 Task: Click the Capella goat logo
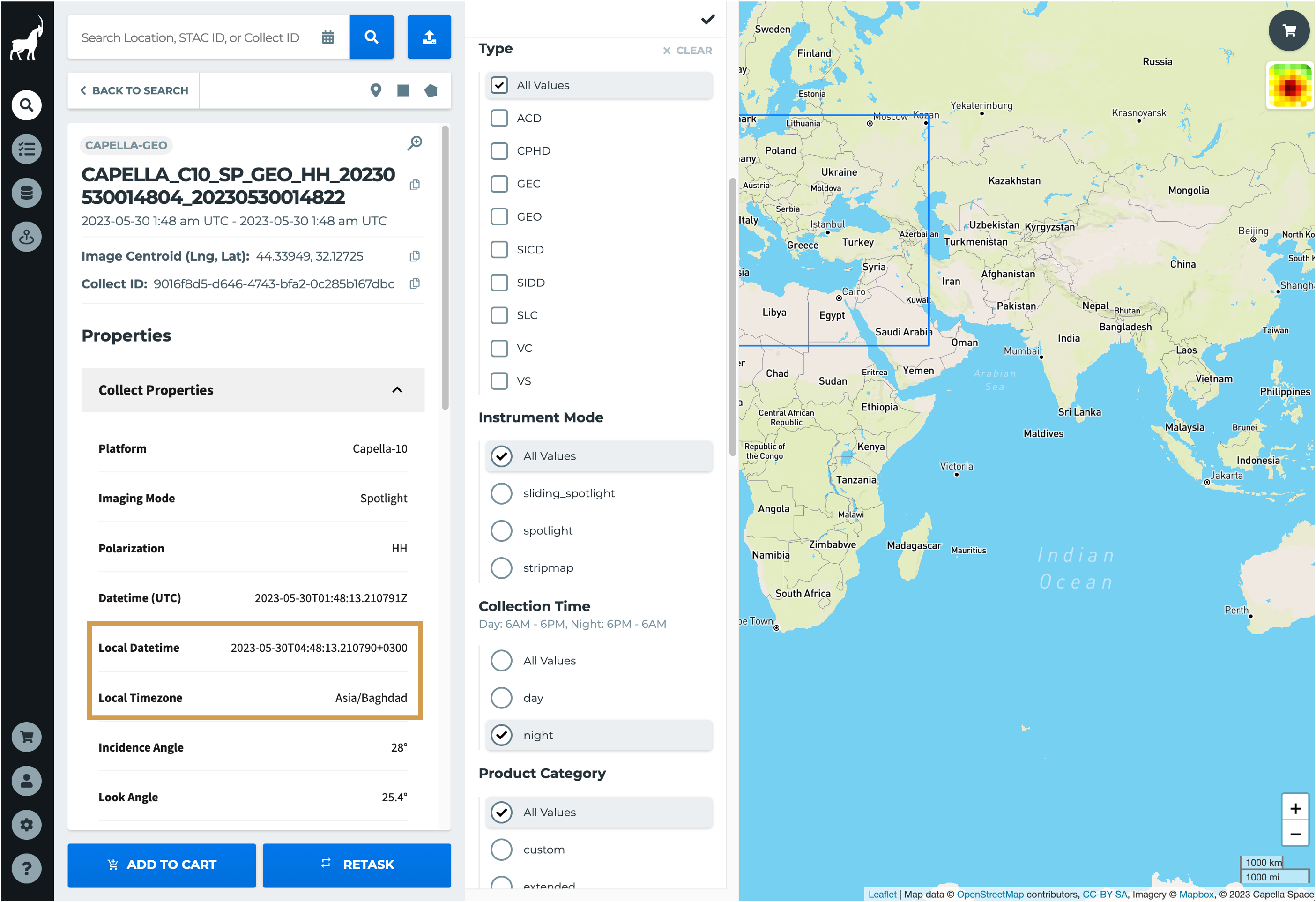27,39
